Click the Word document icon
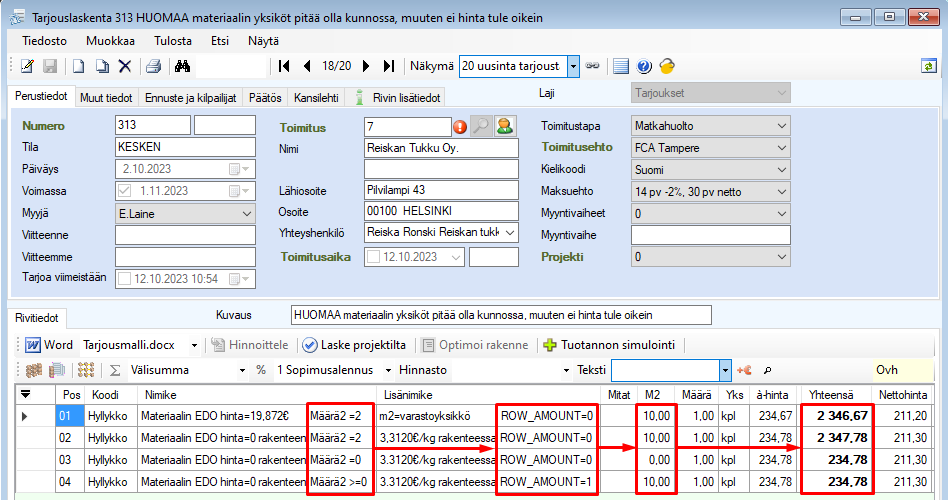 pyautogui.click(x=33, y=345)
